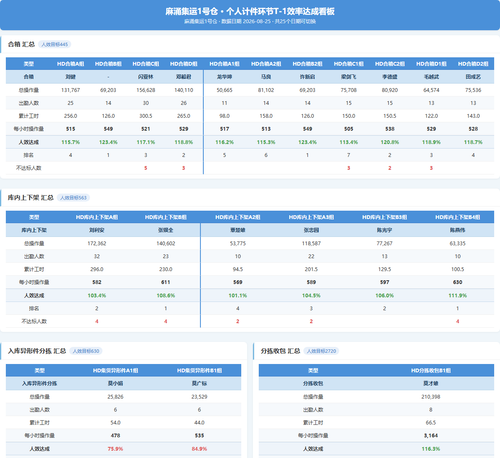Click the 分拣收包 汇总 section heading
Image resolution: width=500 pixels, height=458 pixels.
point(280,351)
